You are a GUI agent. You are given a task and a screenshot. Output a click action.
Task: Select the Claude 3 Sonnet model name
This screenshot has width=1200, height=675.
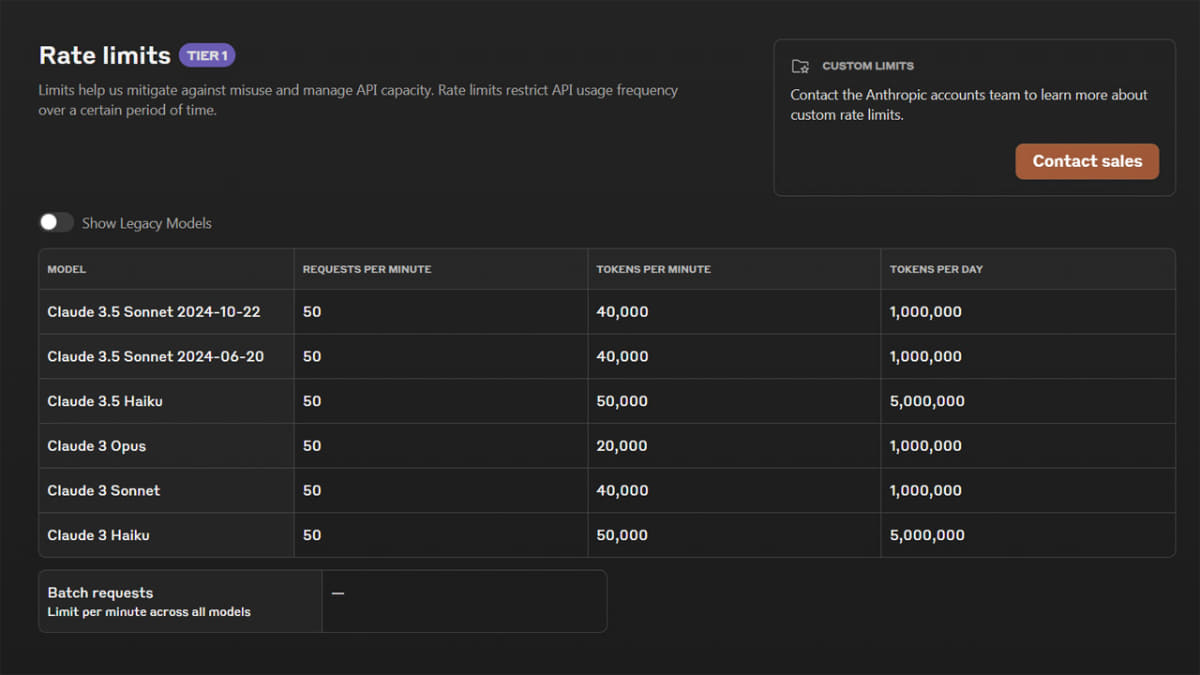pyautogui.click(x=104, y=490)
